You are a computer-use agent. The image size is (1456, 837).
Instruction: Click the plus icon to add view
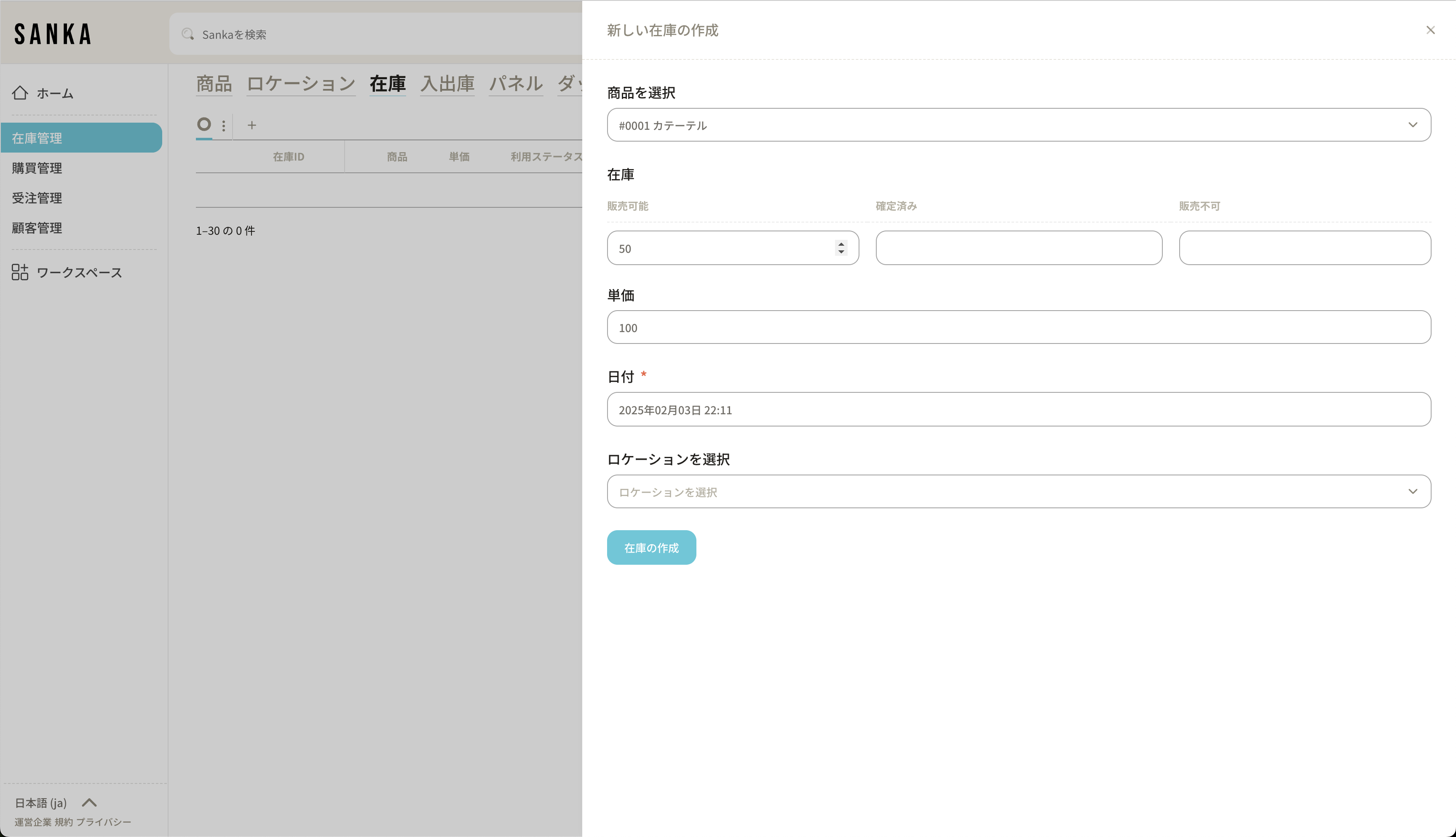click(x=252, y=125)
